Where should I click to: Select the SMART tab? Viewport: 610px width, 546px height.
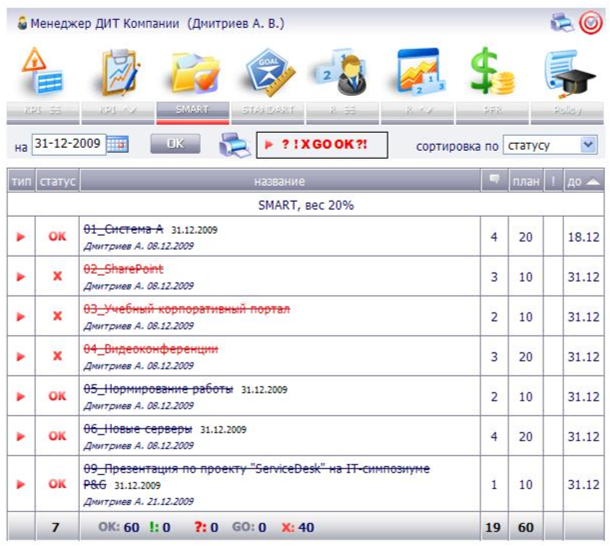click(x=193, y=113)
